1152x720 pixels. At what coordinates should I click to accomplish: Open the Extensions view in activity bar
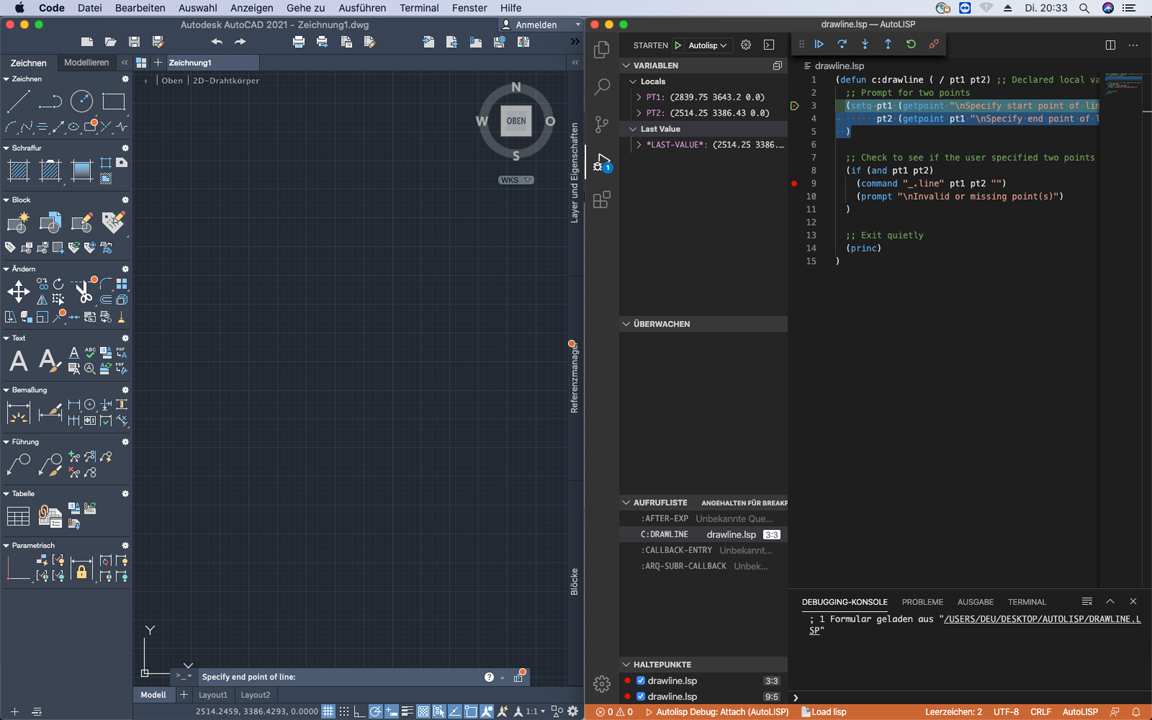[602, 200]
